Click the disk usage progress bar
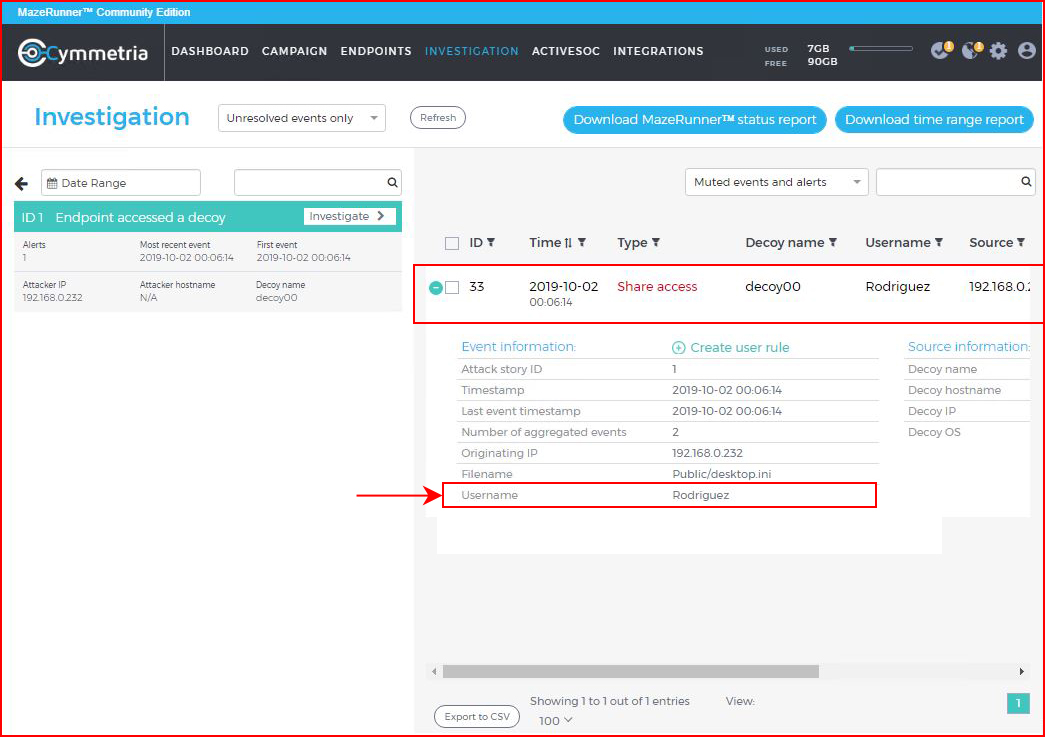This screenshot has height=737, width=1045. (x=881, y=49)
